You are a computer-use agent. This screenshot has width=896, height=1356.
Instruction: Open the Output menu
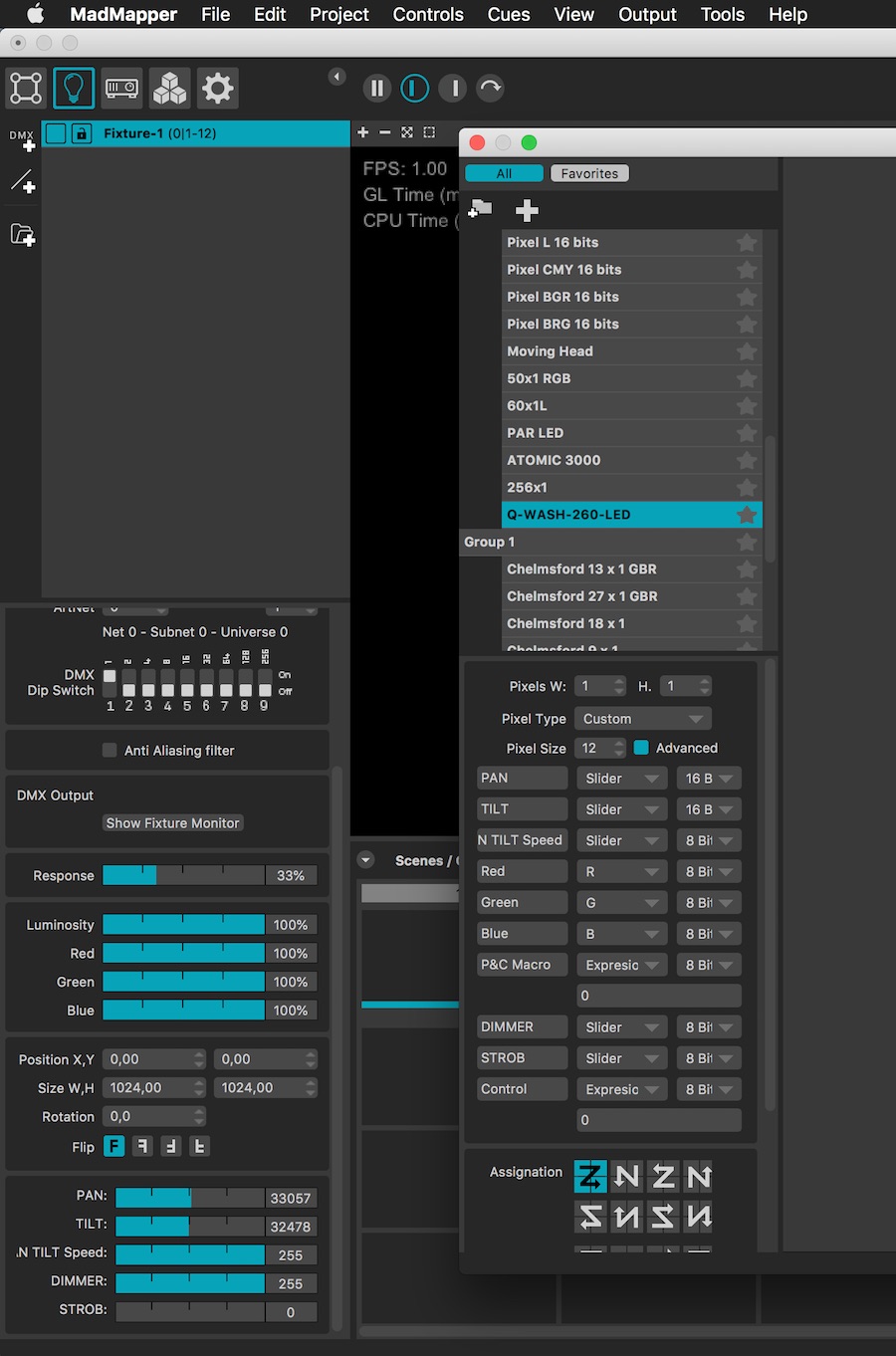point(647,14)
